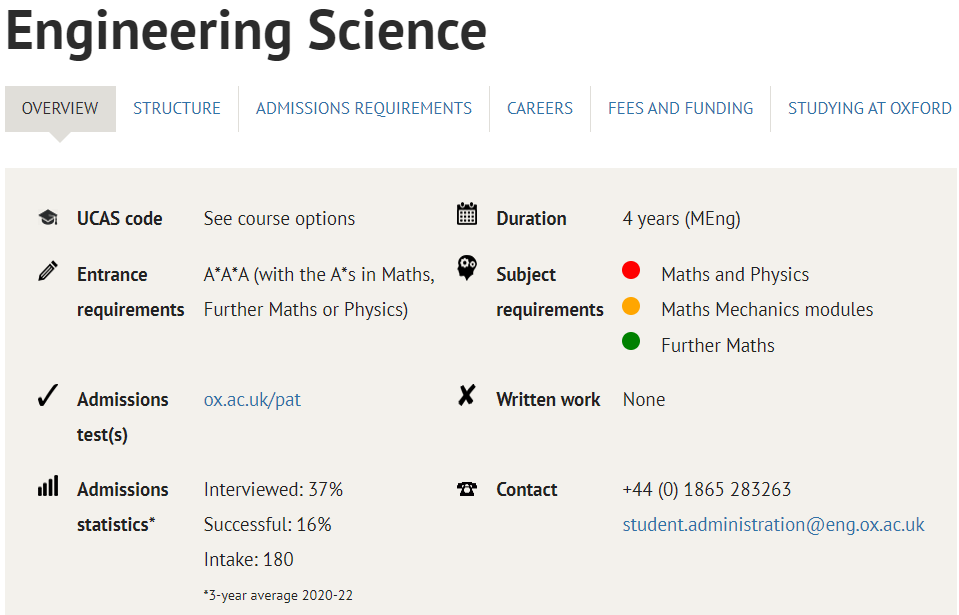The image size is (959, 615).
Task: Open the Structure tab
Action: click(x=177, y=109)
